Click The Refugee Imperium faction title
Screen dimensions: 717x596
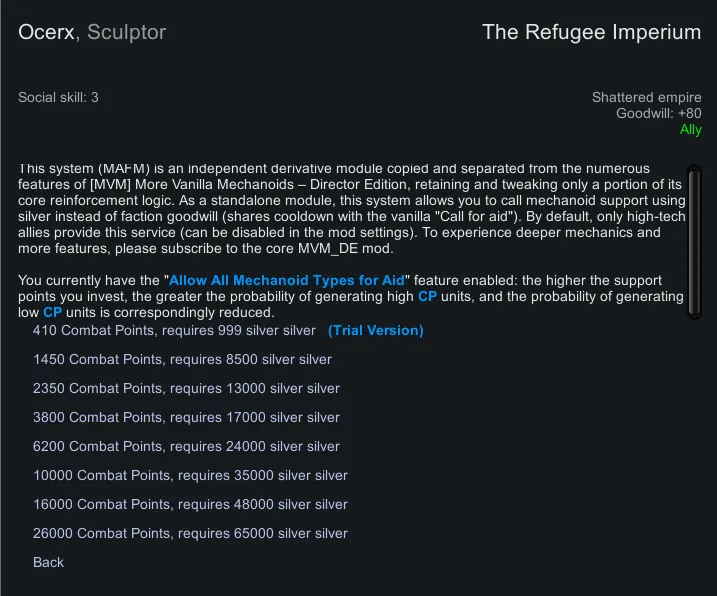pyautogui.click(x=591, y=33)
